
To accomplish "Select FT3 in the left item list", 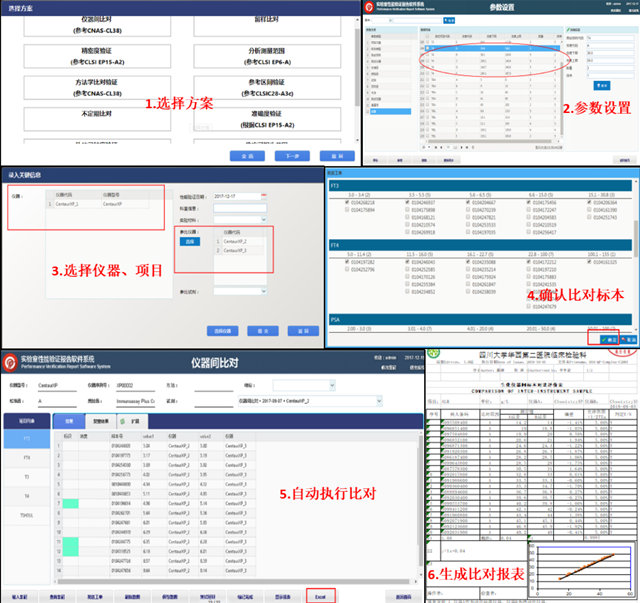I will coord(27,439).
